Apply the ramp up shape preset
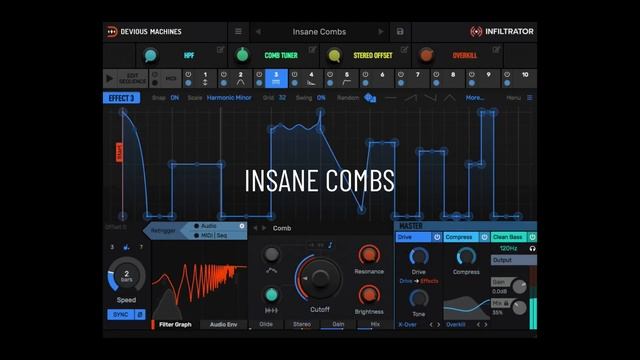 (x=411, y=98)
